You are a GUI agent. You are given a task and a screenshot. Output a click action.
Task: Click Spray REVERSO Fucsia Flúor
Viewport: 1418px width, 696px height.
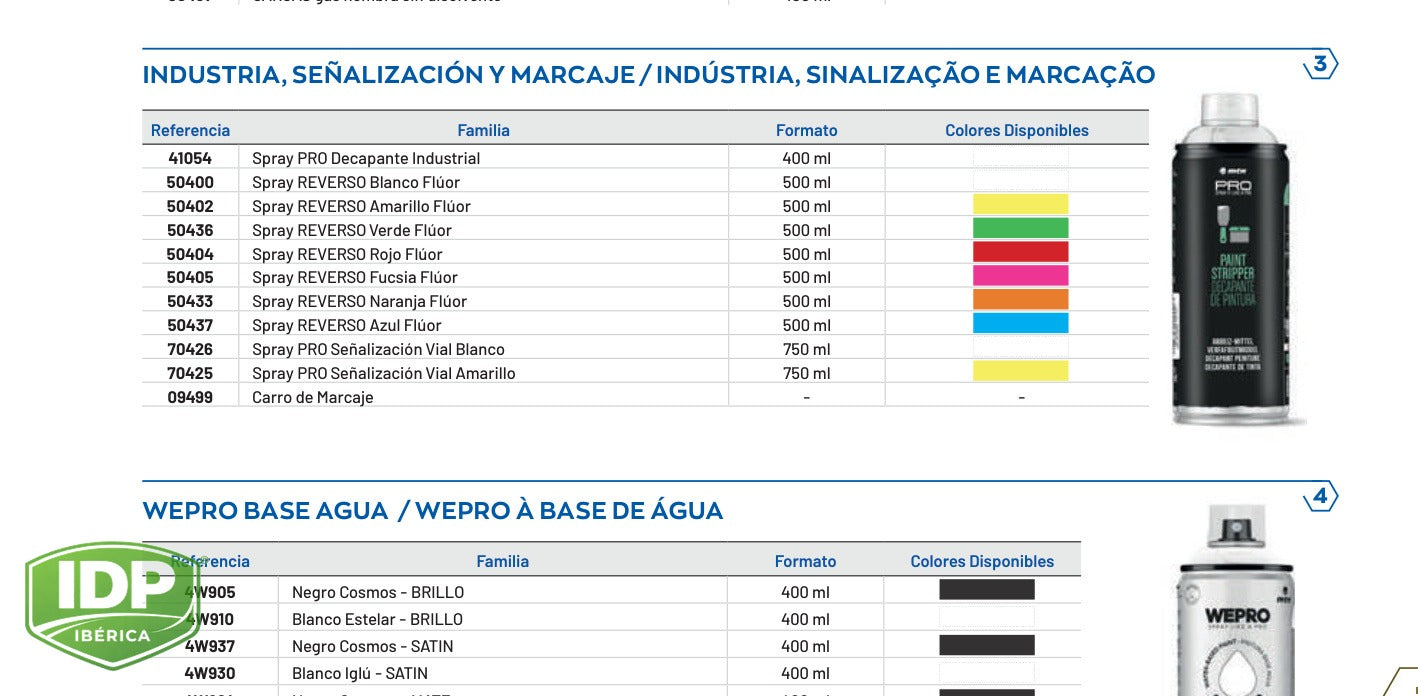[x=355, y=277]
